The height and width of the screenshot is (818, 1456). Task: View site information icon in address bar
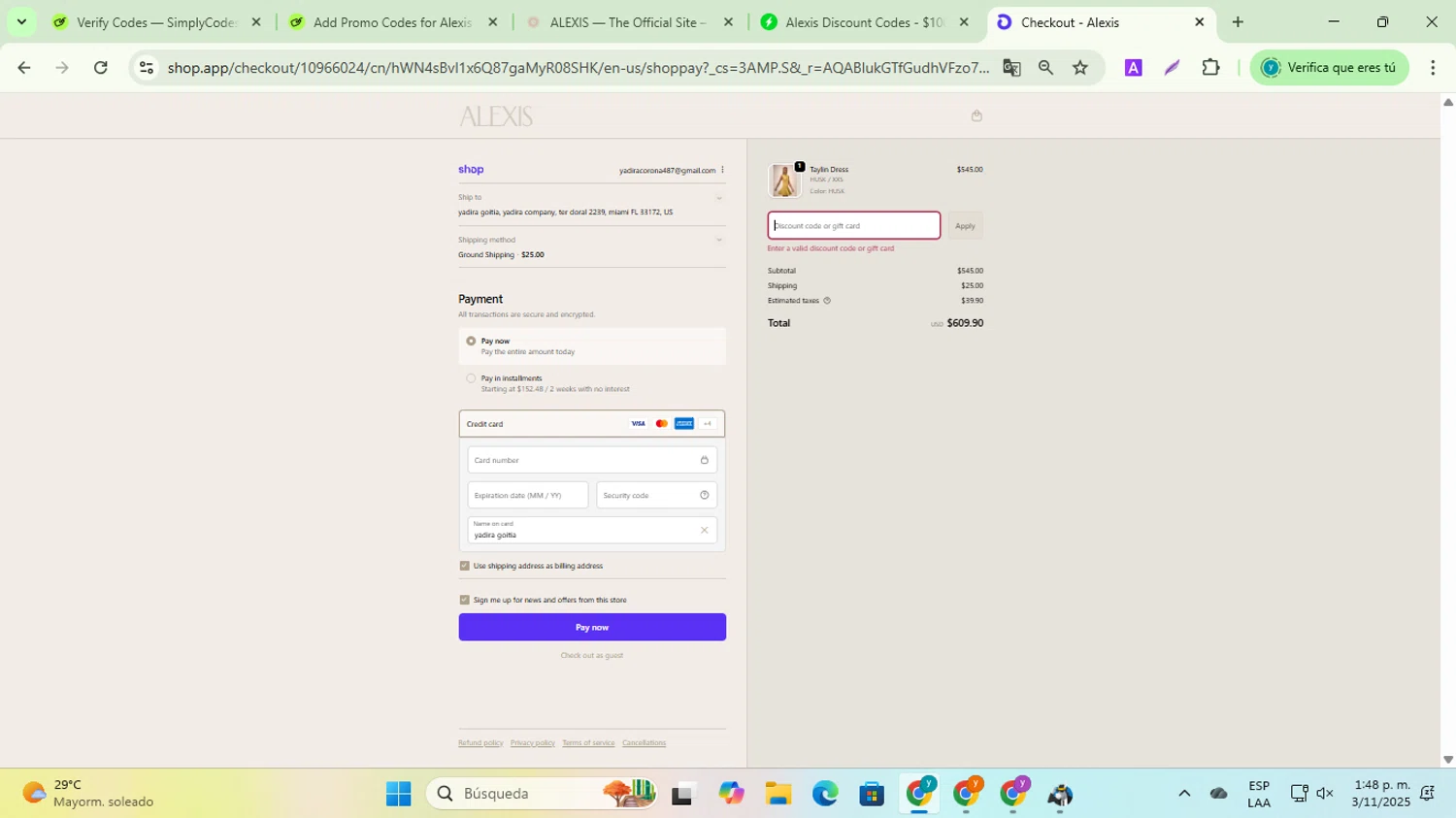[146, 67]
